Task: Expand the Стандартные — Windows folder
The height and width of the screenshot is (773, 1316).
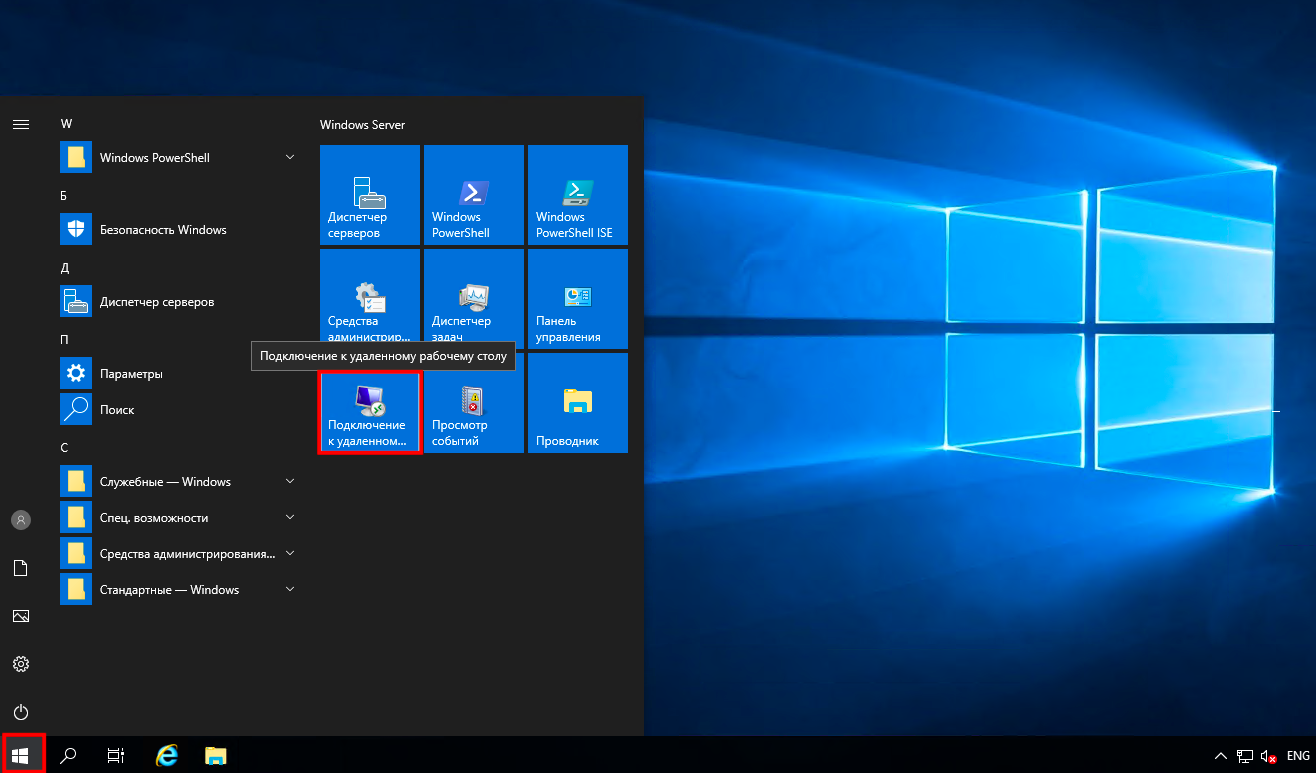Action: click(x=179, y=590)
